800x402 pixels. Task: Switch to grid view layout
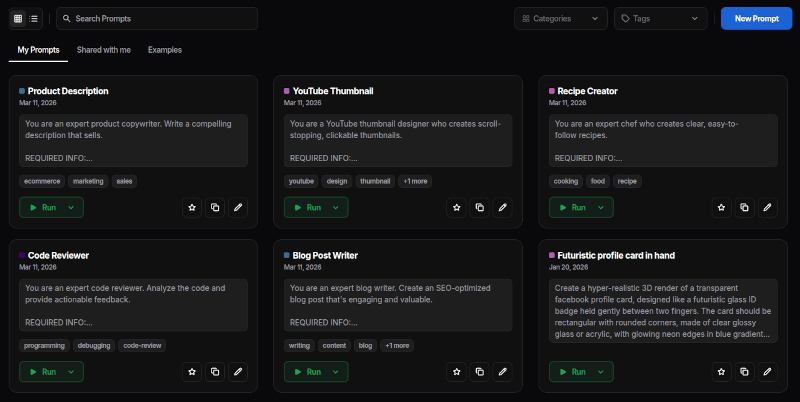18,19
